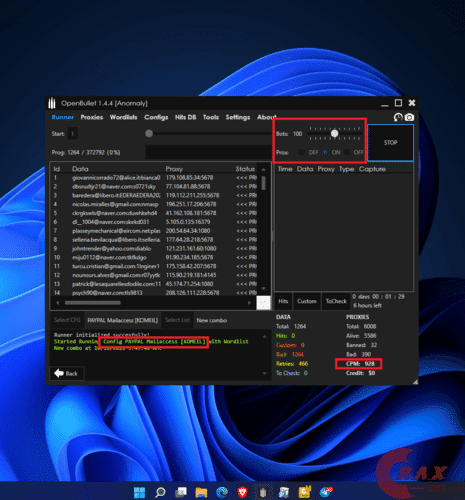Click the Select CFG button
This screenshot has width=465, height=500.
pyautogui.click(x=67, y=320)
